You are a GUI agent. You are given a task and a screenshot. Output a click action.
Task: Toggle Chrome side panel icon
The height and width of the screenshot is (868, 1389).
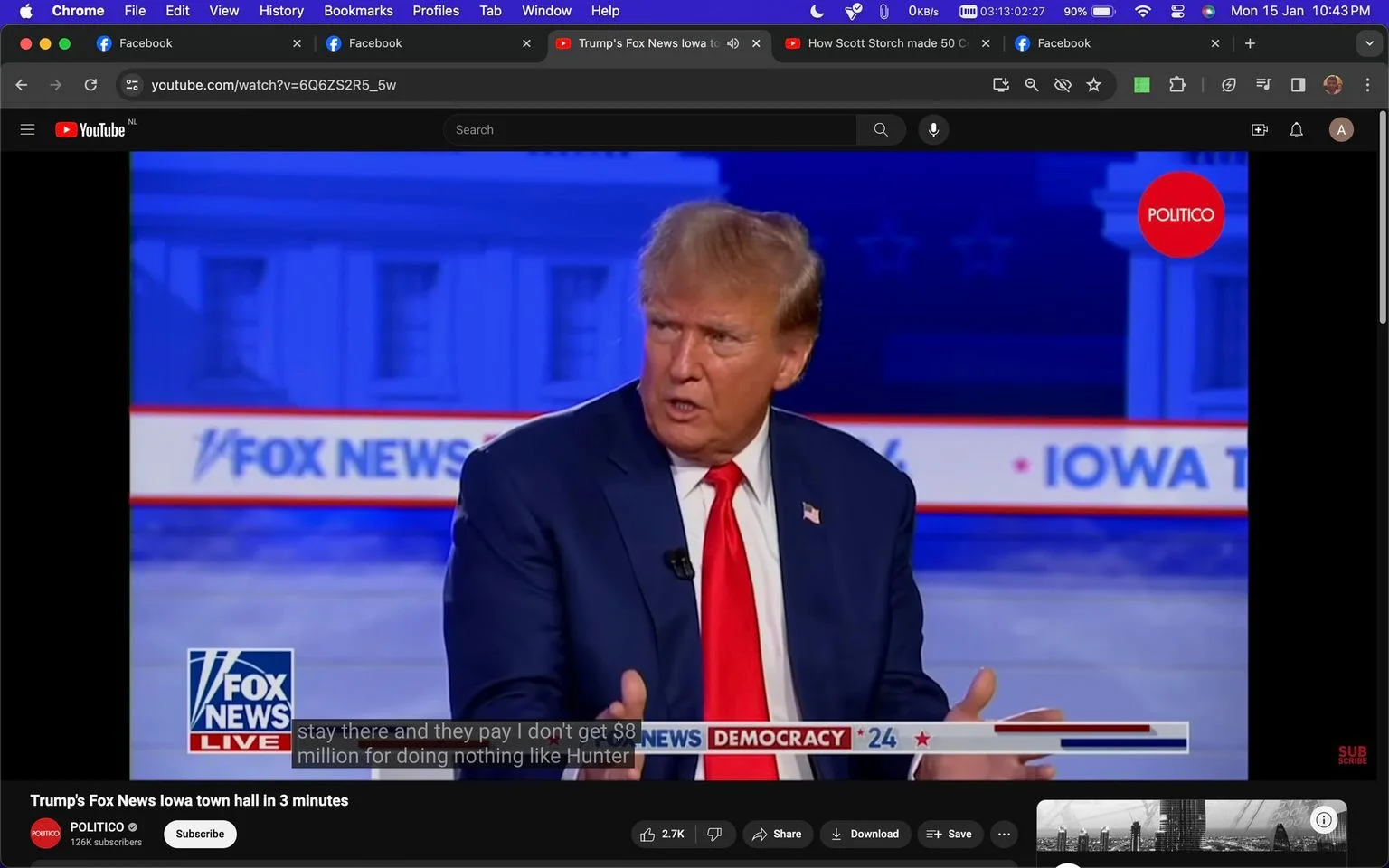[1298, 84]
